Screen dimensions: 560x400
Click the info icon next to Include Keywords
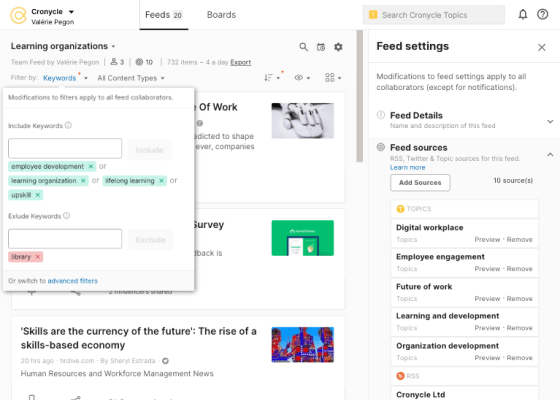tap(68, 125)
